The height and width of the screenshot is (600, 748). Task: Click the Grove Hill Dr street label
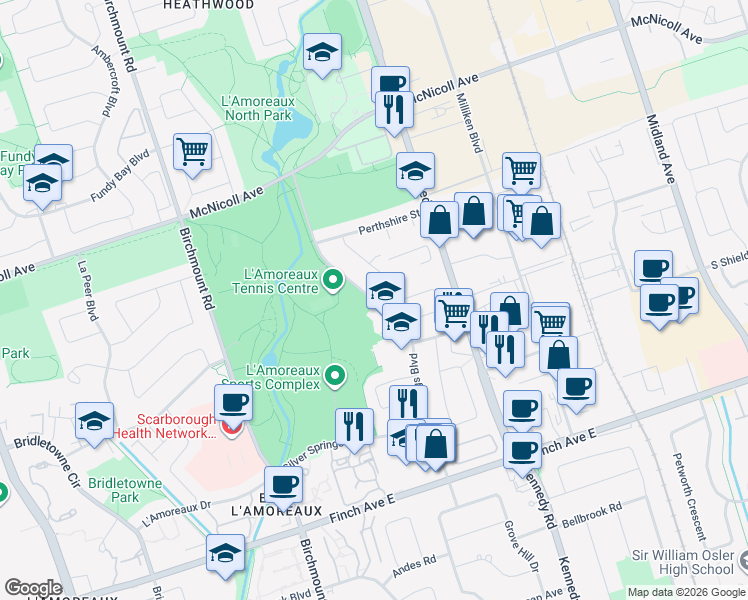tap(521, 547)
